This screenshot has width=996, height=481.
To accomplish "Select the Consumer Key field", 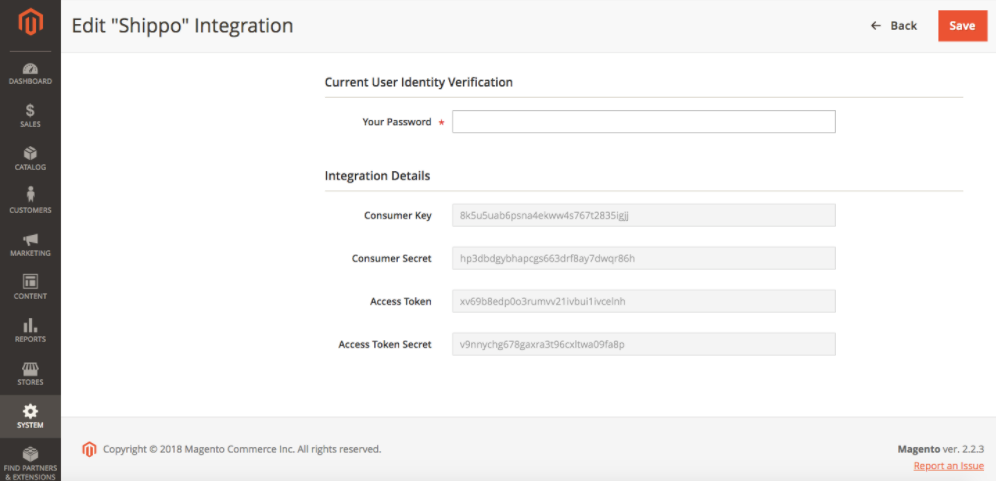I will pyautogui.click(x=643, y=215).
